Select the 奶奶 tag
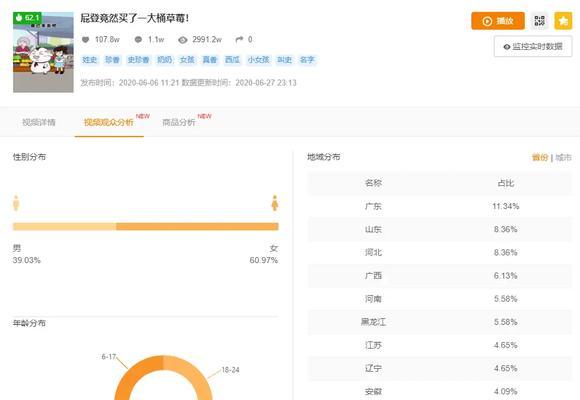 (x=165, y=60)
